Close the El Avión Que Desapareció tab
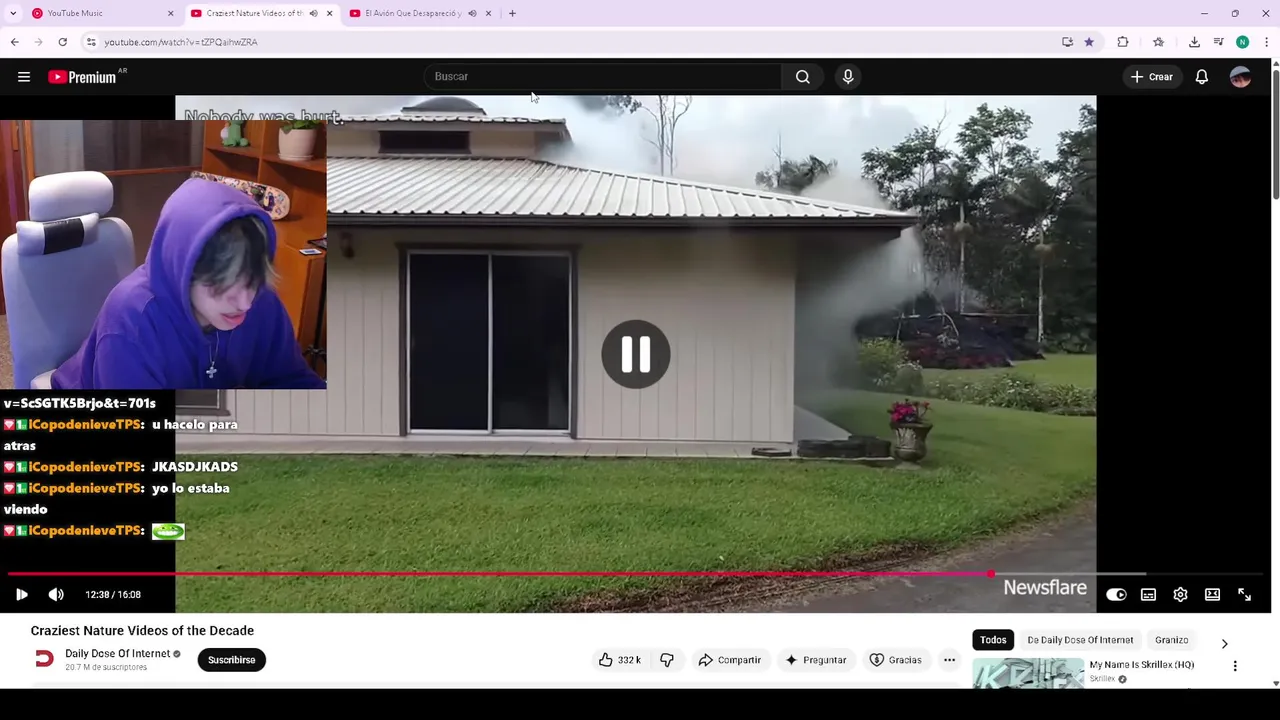 pos(488,13)
